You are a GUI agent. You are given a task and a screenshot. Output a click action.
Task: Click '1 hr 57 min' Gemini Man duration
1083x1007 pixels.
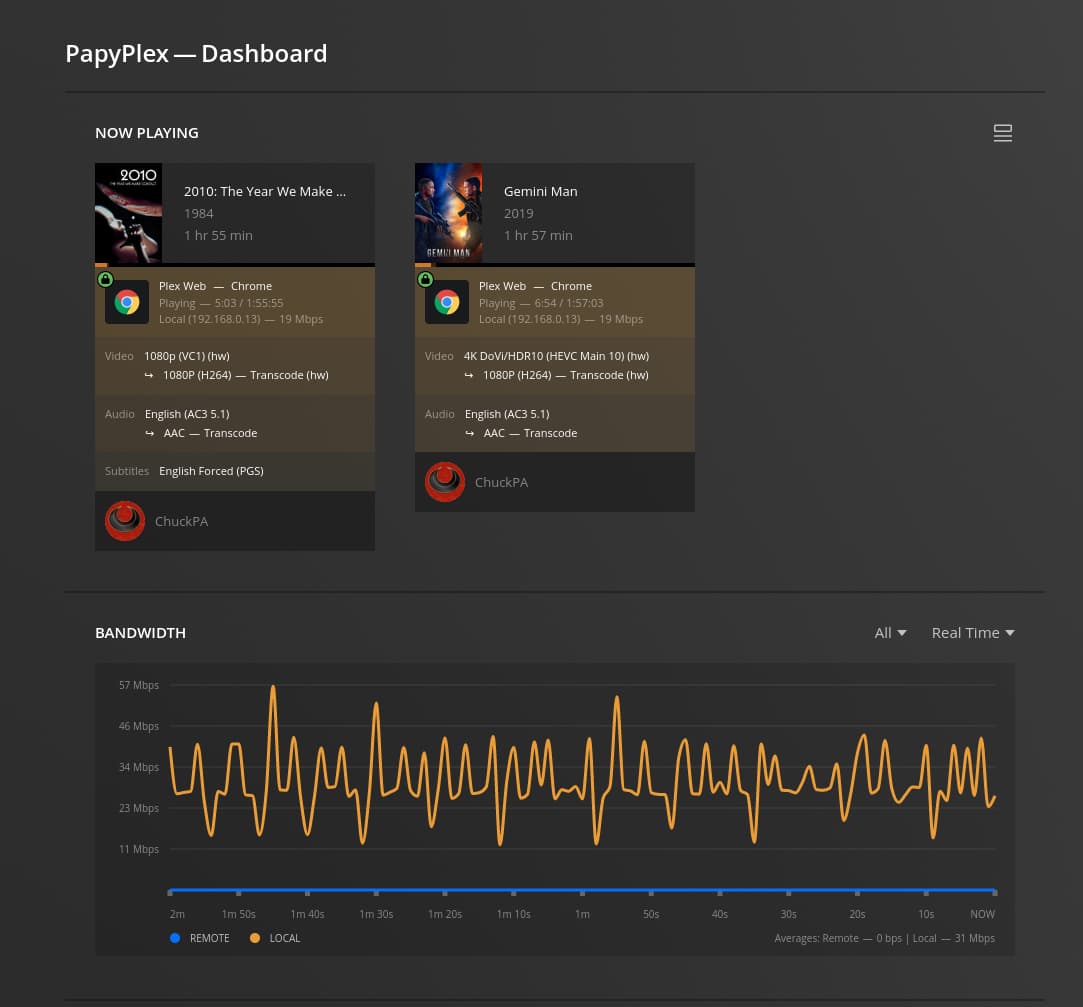(538, 236)
